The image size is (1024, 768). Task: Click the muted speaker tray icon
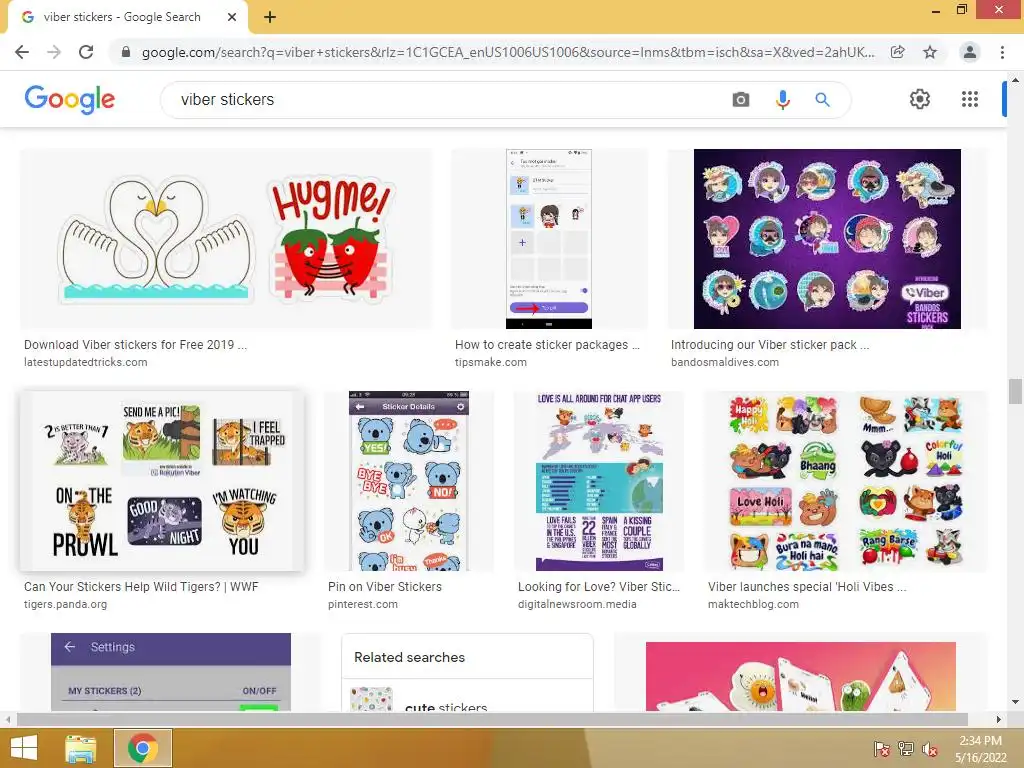(929, 748)
